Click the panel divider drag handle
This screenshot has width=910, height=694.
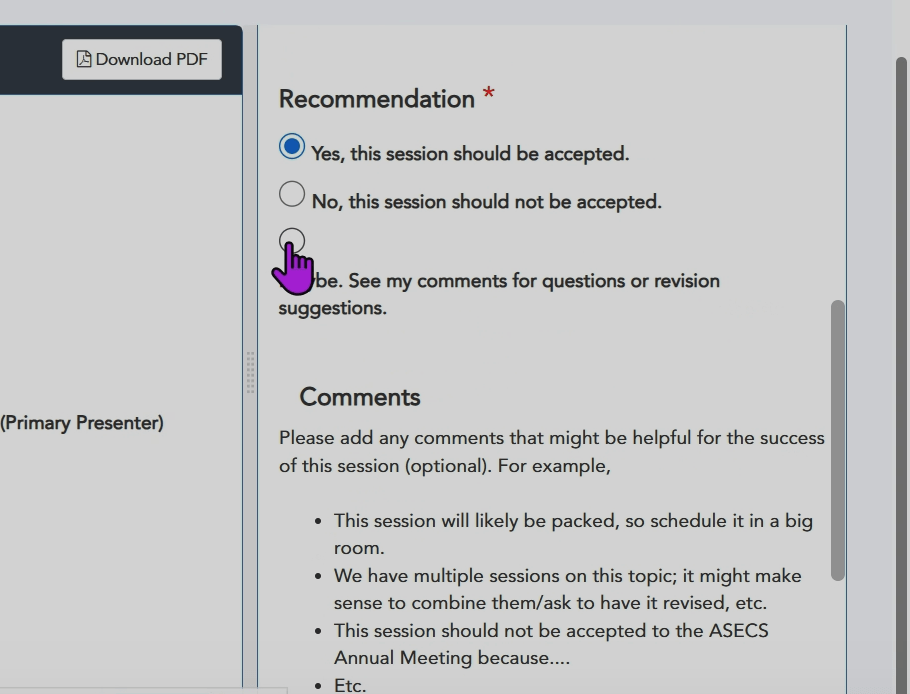click(x=250, y=372)
